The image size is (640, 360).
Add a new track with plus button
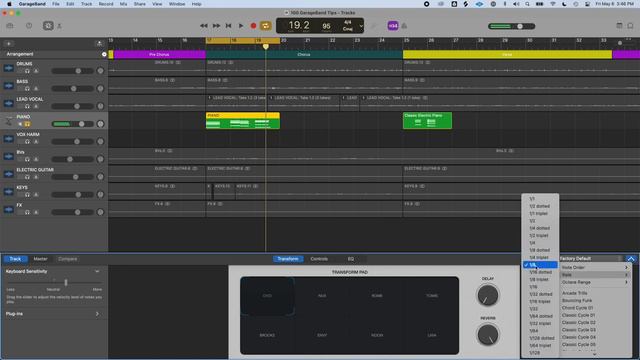[x=9, y=43]
